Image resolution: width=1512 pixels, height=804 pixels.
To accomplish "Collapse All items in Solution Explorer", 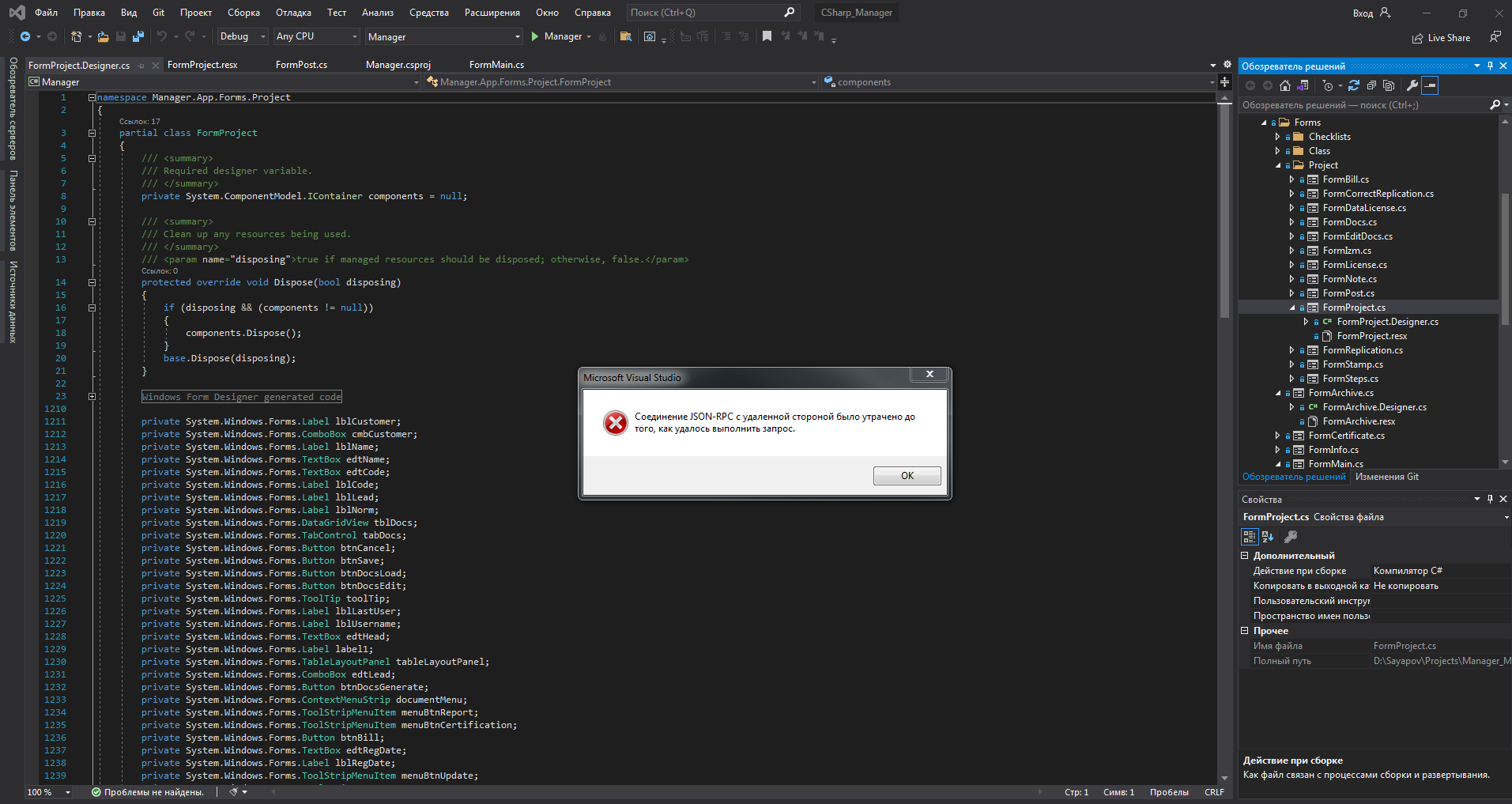I will (1371, 85).
